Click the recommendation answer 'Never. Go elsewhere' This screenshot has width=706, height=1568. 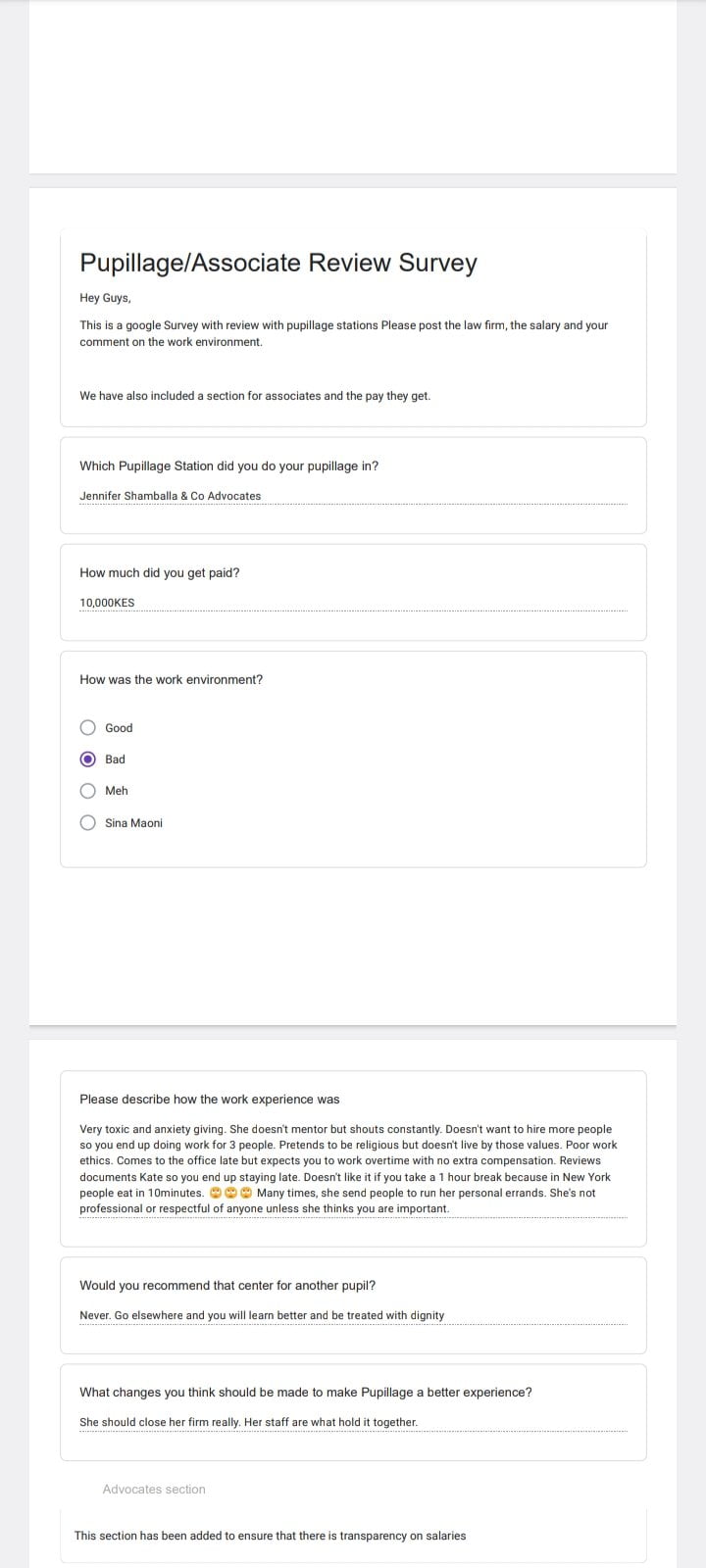click(263, 1315)
